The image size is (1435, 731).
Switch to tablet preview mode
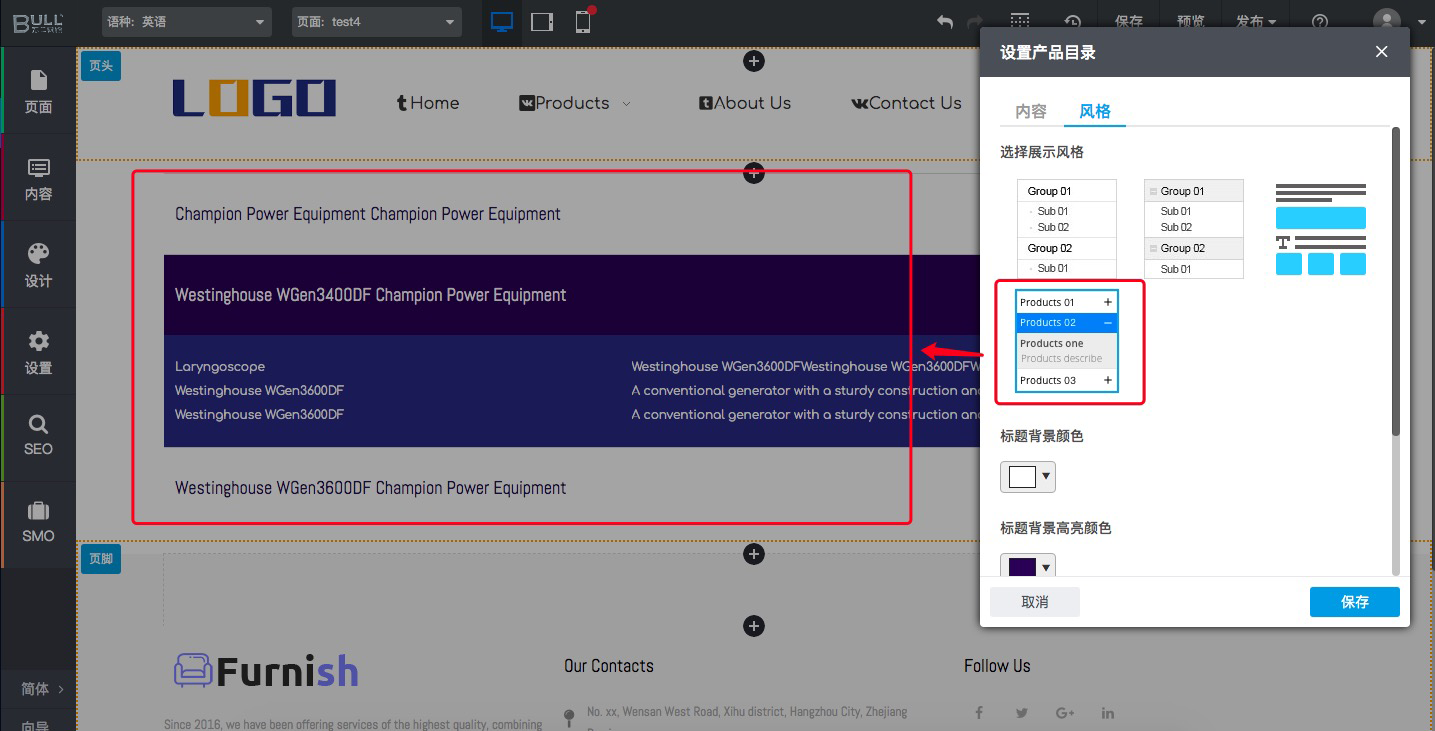tap(542, 22)
